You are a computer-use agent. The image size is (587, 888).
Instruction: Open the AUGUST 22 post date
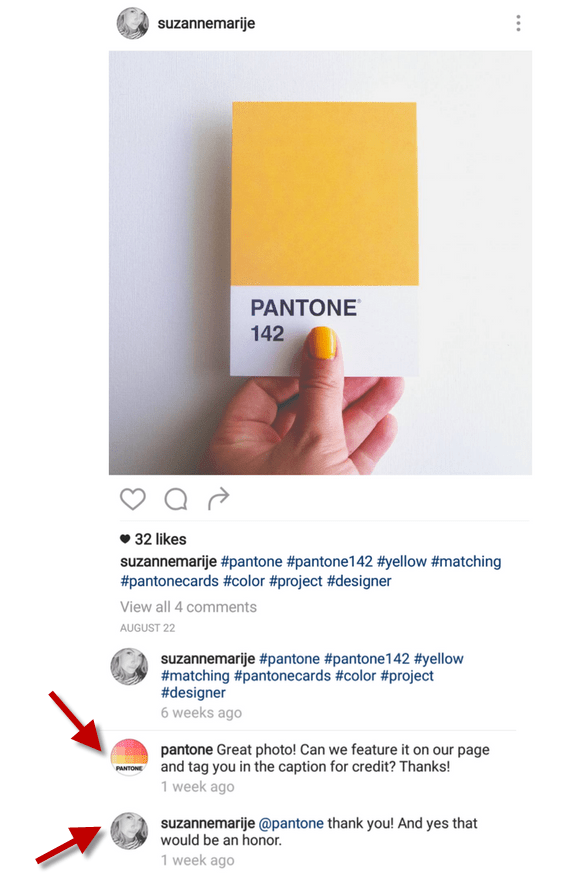[x=147, y=628]
